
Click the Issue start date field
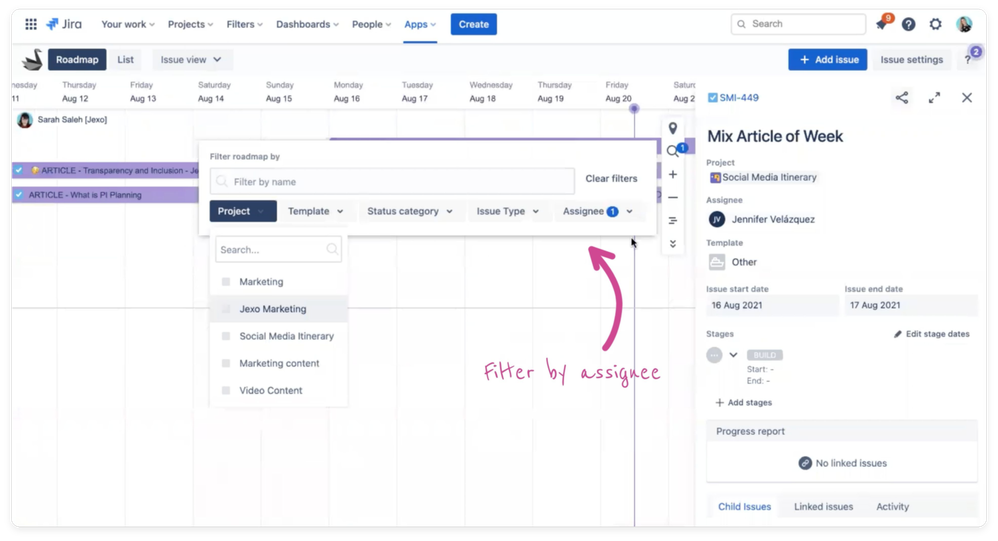[772, 305]
